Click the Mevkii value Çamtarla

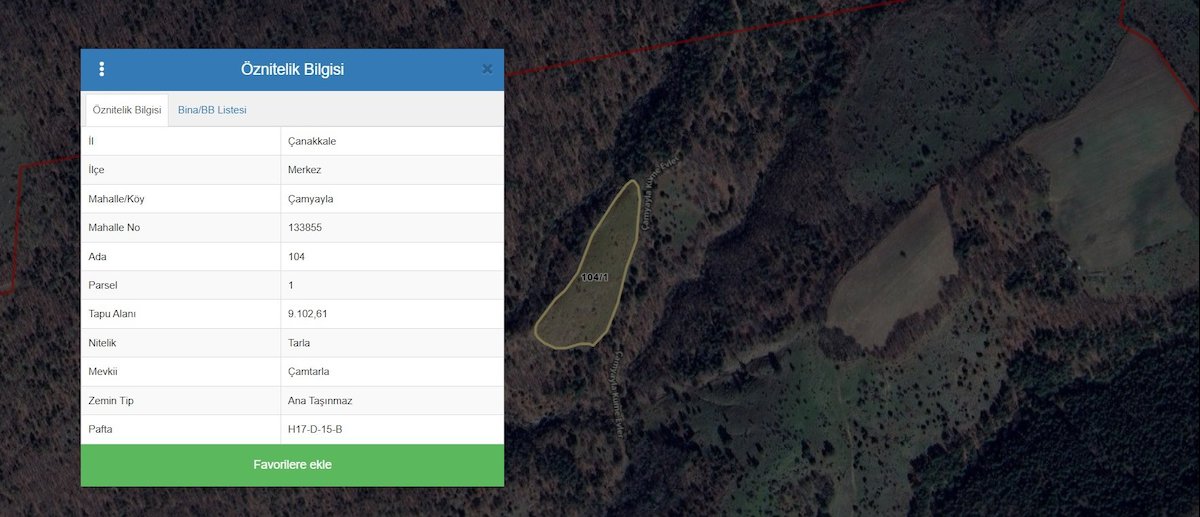(x=308, y=372)
